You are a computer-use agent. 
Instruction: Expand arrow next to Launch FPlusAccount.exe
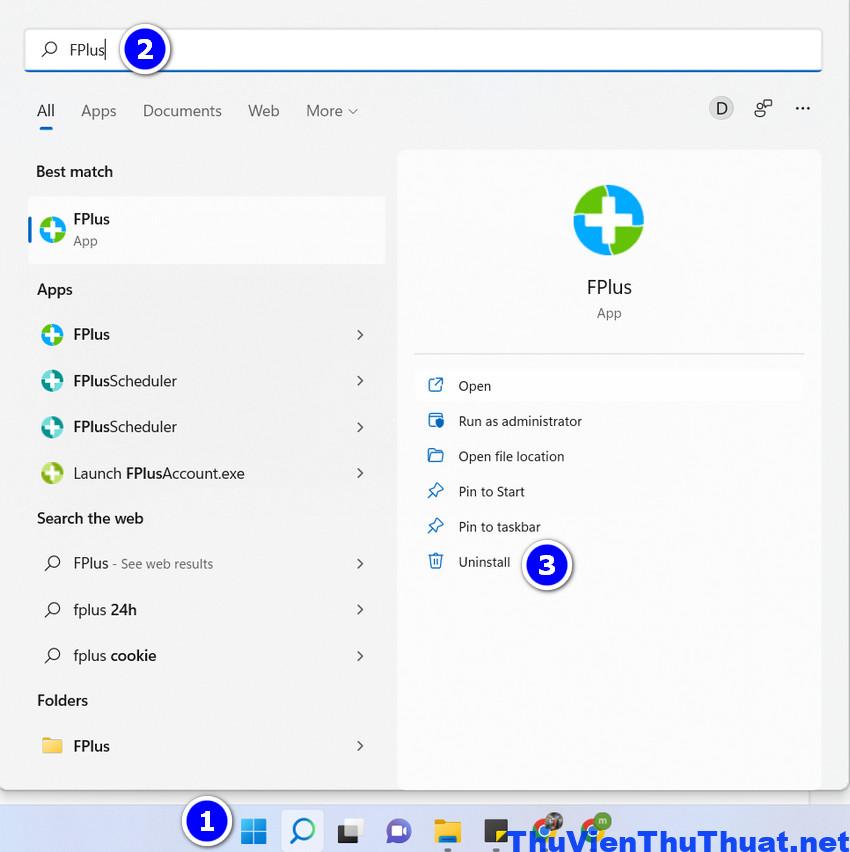(360, 473)
